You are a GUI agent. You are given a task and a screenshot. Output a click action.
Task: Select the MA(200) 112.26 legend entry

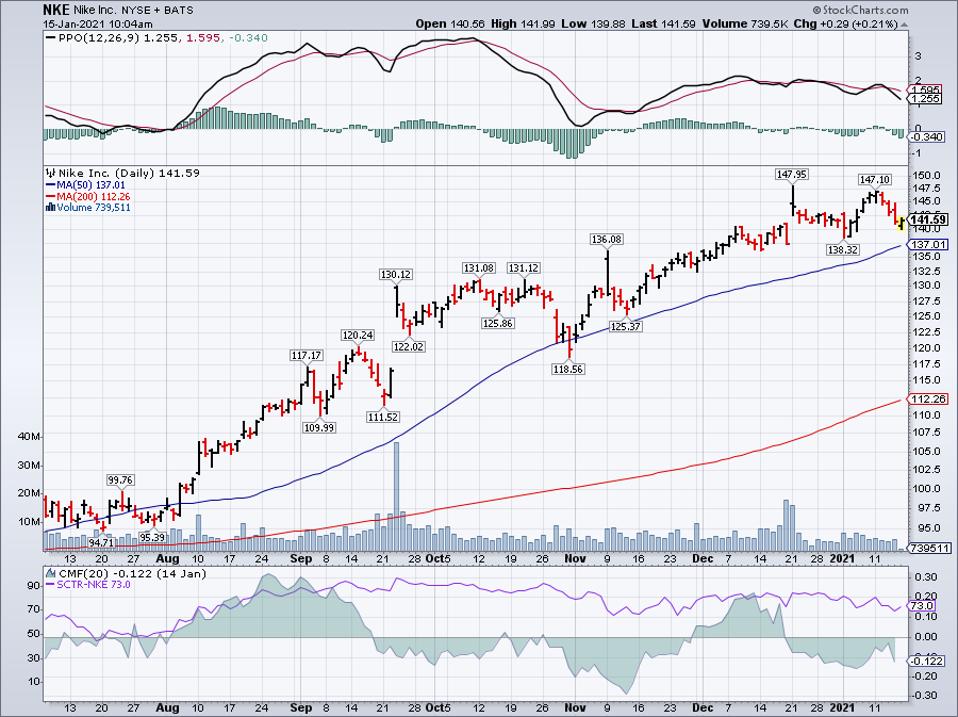coord(93,197)
